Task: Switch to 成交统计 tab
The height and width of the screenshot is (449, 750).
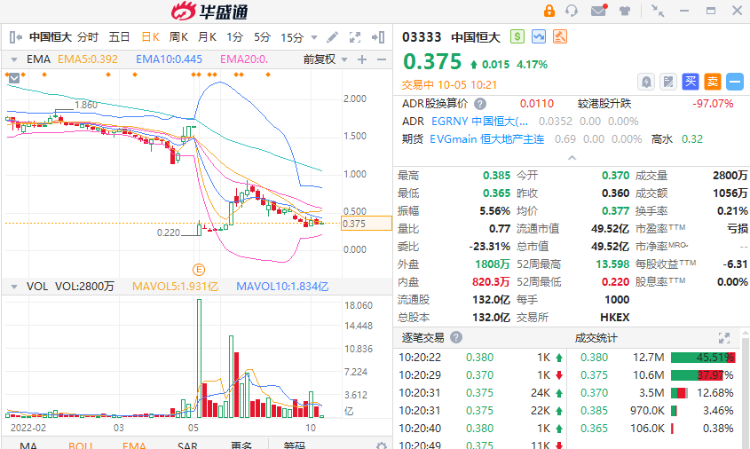Action: click(x=596, y=338)
